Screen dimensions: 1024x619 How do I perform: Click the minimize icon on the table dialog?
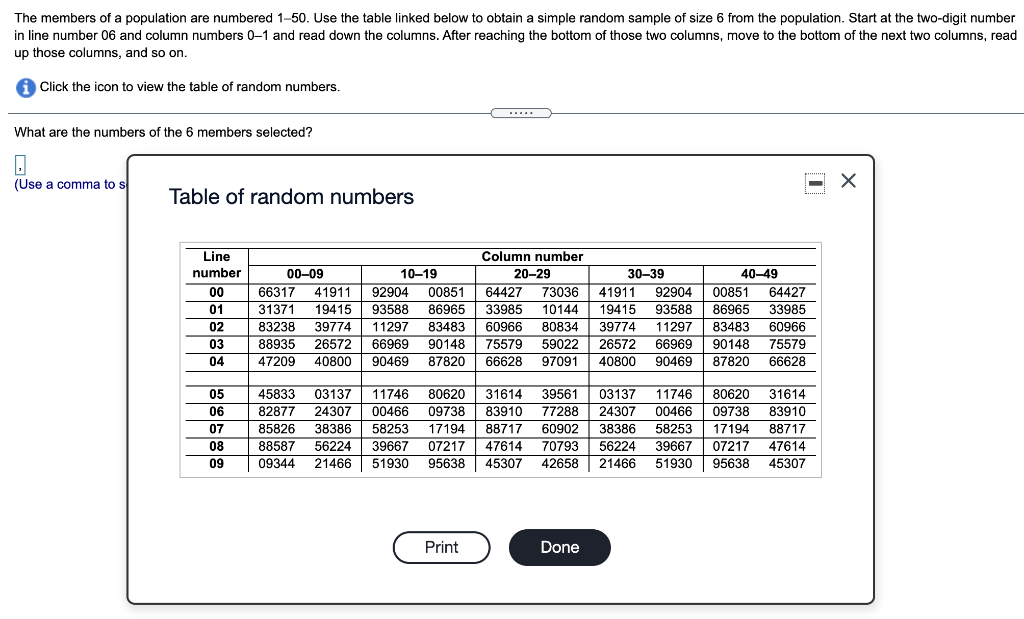click(x=814, y=181)
